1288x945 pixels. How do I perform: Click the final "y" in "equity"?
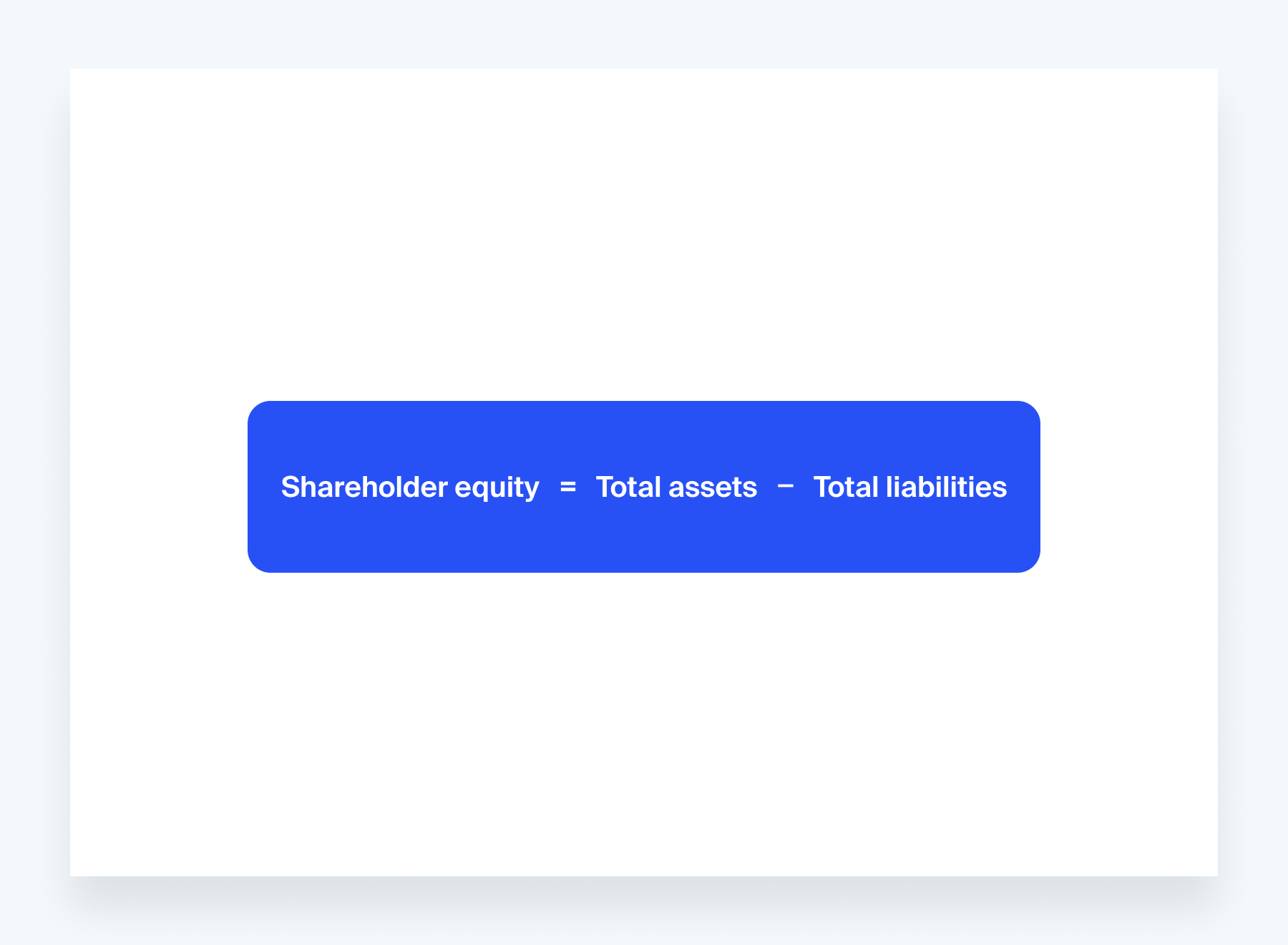point(532,490)
